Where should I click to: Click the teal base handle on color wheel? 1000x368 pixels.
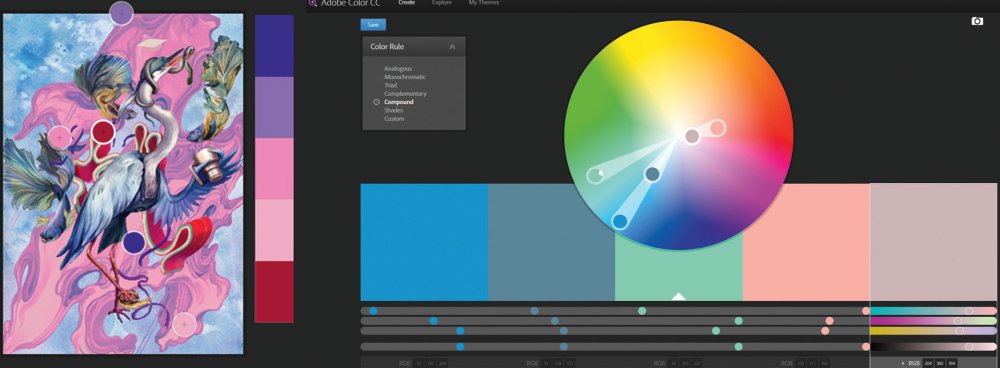(595, 175)
